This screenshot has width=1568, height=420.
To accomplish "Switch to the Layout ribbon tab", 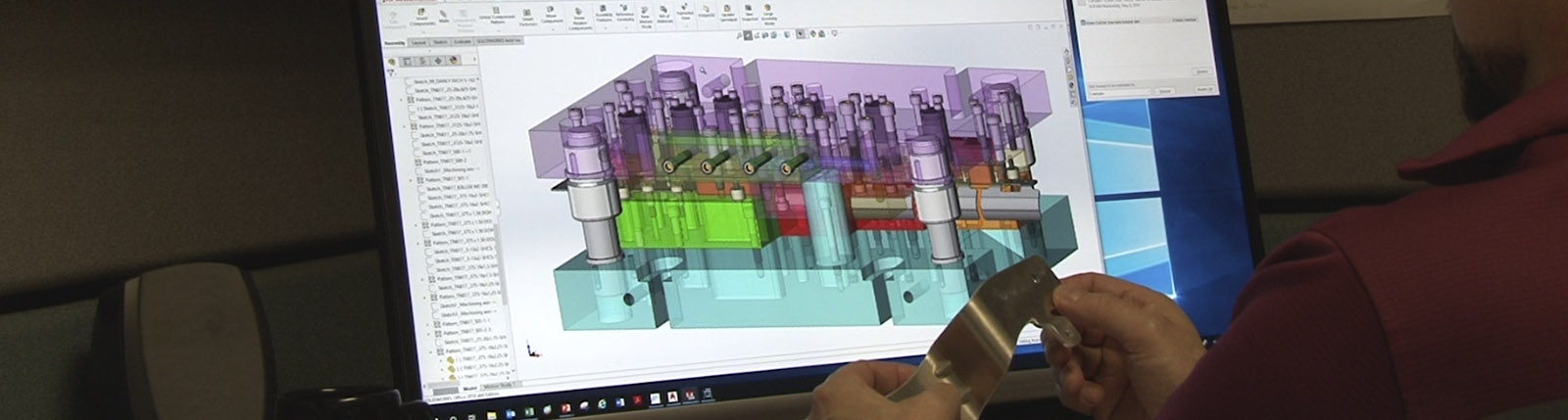I will (x=419, y=44).
